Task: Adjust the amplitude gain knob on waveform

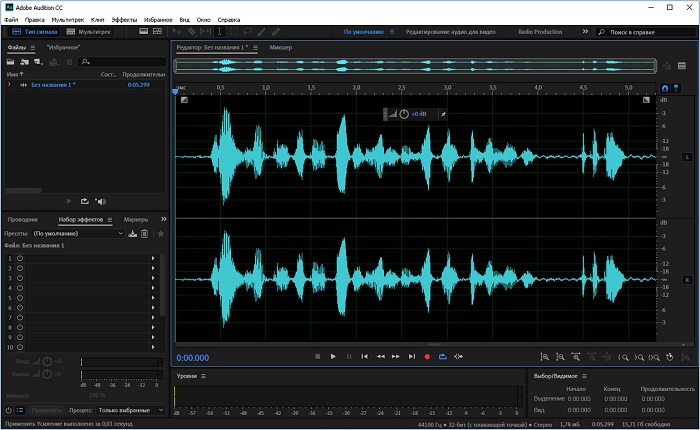Action: click(404, 114)
